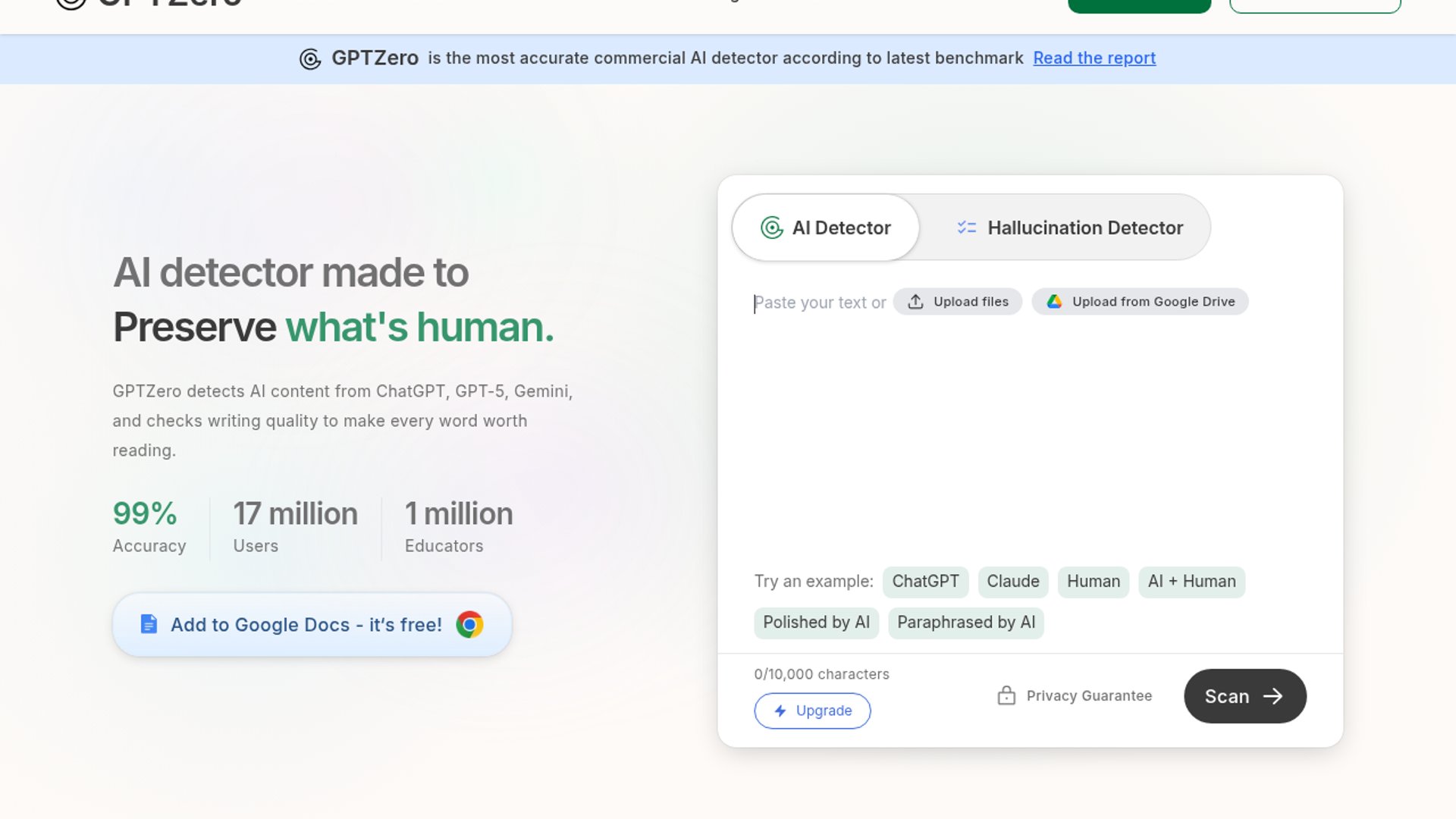
Task: Click the GPTZero logo icon in banner
Action: point(310,58)
